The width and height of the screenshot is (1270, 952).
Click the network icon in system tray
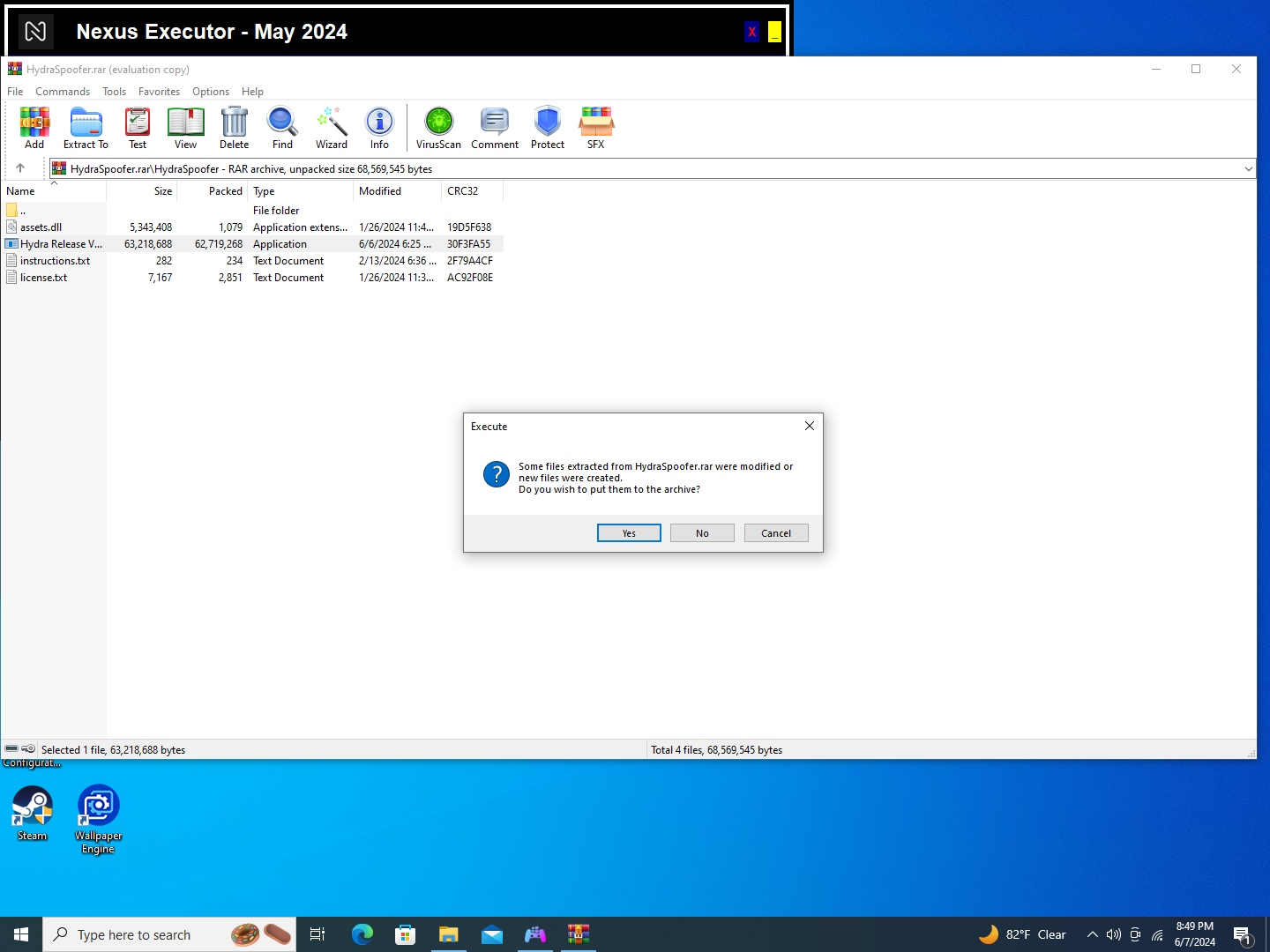coord(1157,934)
